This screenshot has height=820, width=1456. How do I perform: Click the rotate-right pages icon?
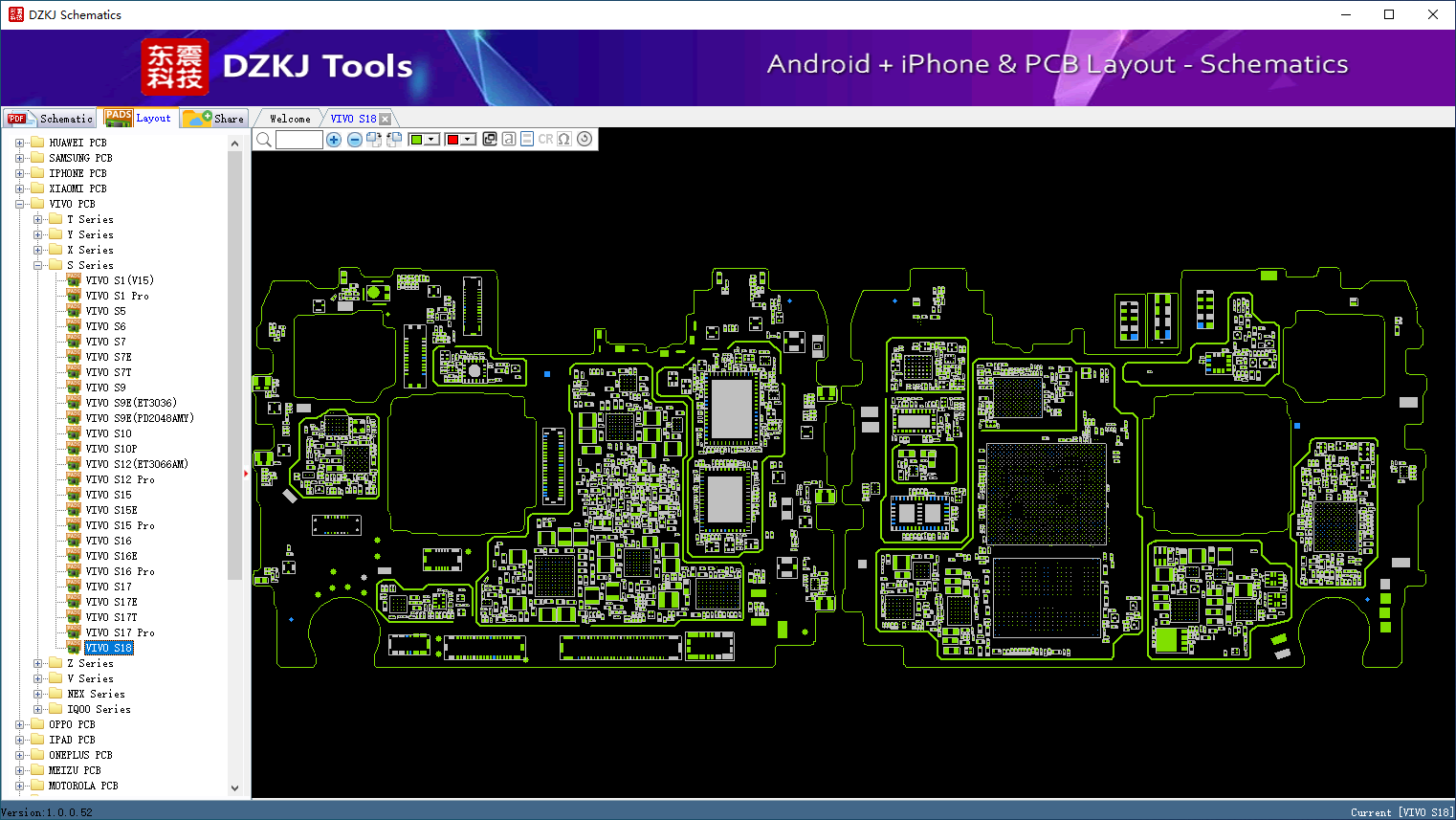[374, 140]
